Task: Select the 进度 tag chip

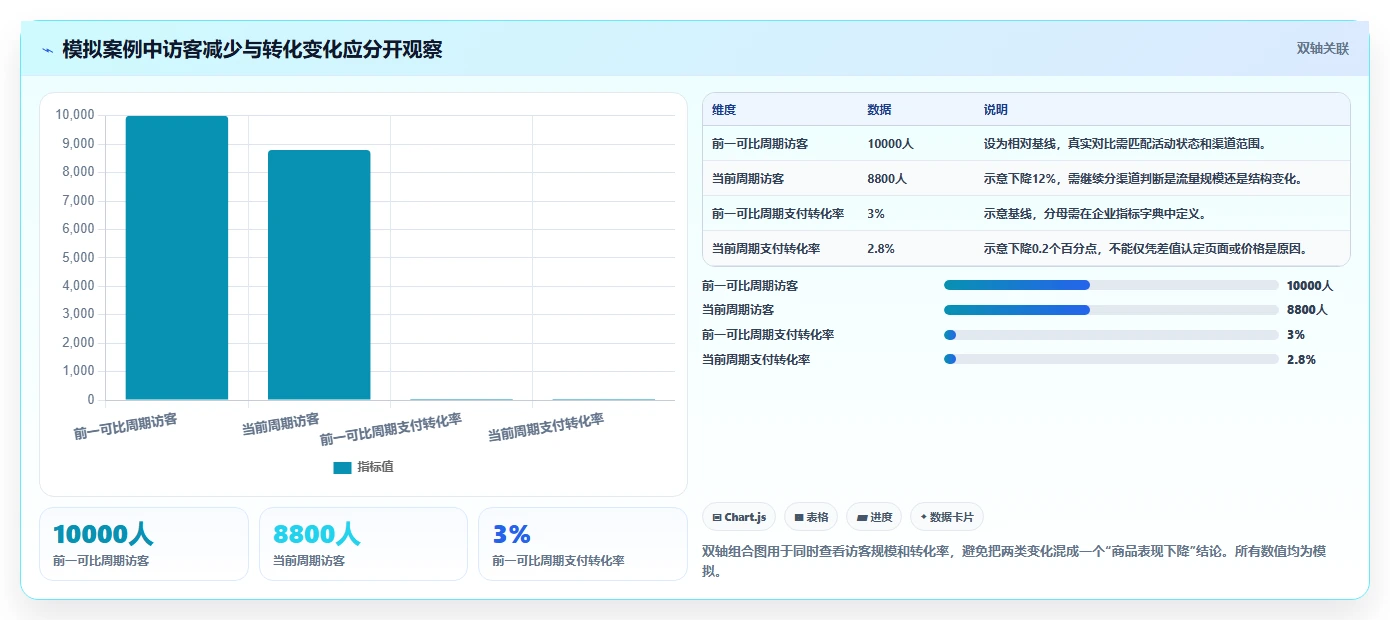Action: tap(874, 517)
